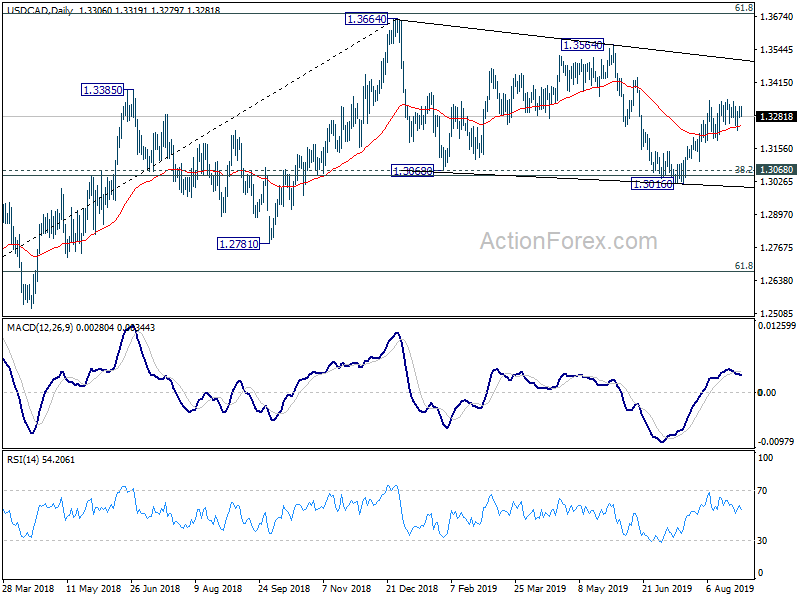Click the 21 Dec 2018 date marker
This screenshot has width=800, height=600.
(412, 589)
